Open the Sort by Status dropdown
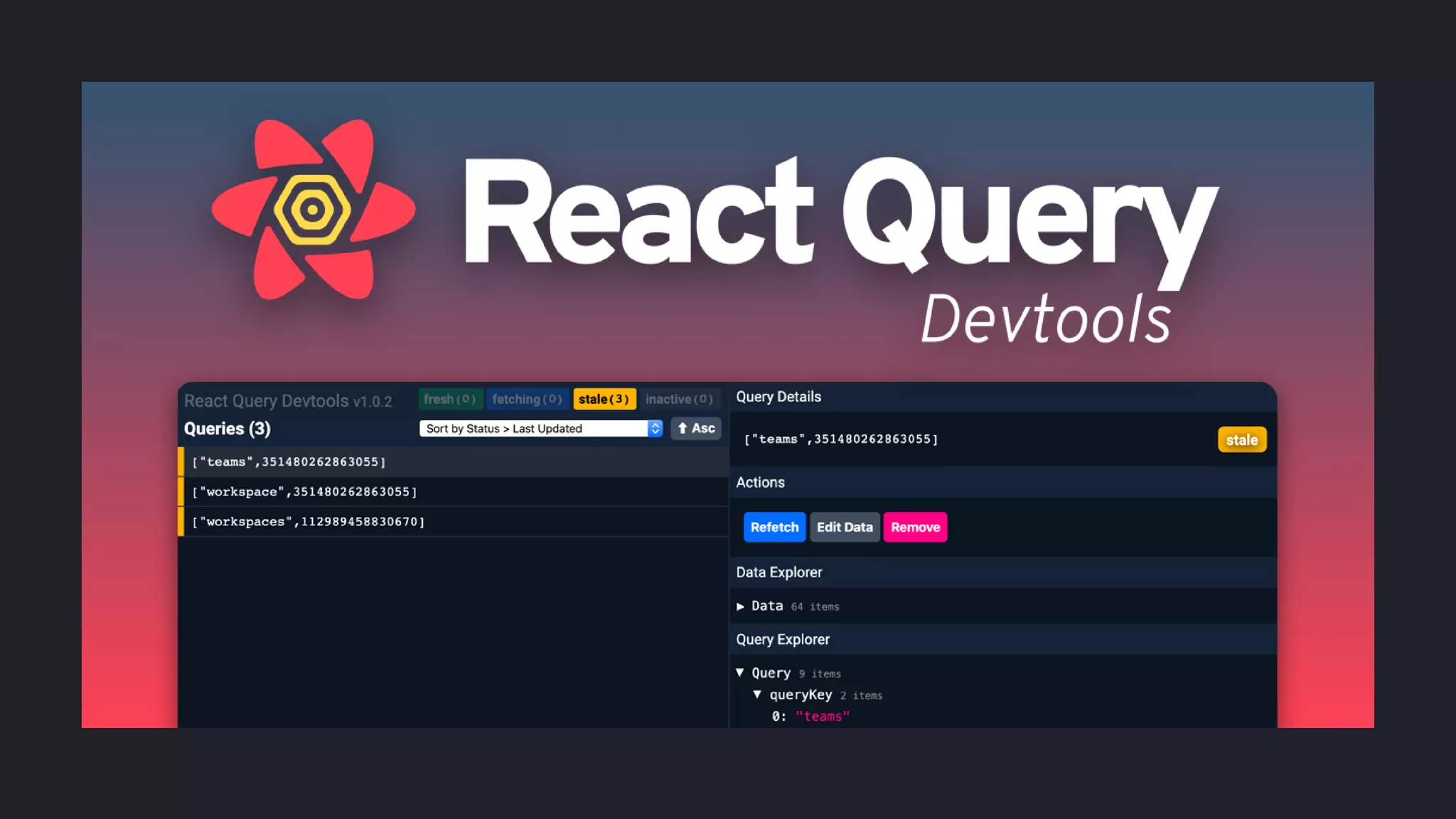Viewport: 1456px width, 819px height. click(540, 429)
